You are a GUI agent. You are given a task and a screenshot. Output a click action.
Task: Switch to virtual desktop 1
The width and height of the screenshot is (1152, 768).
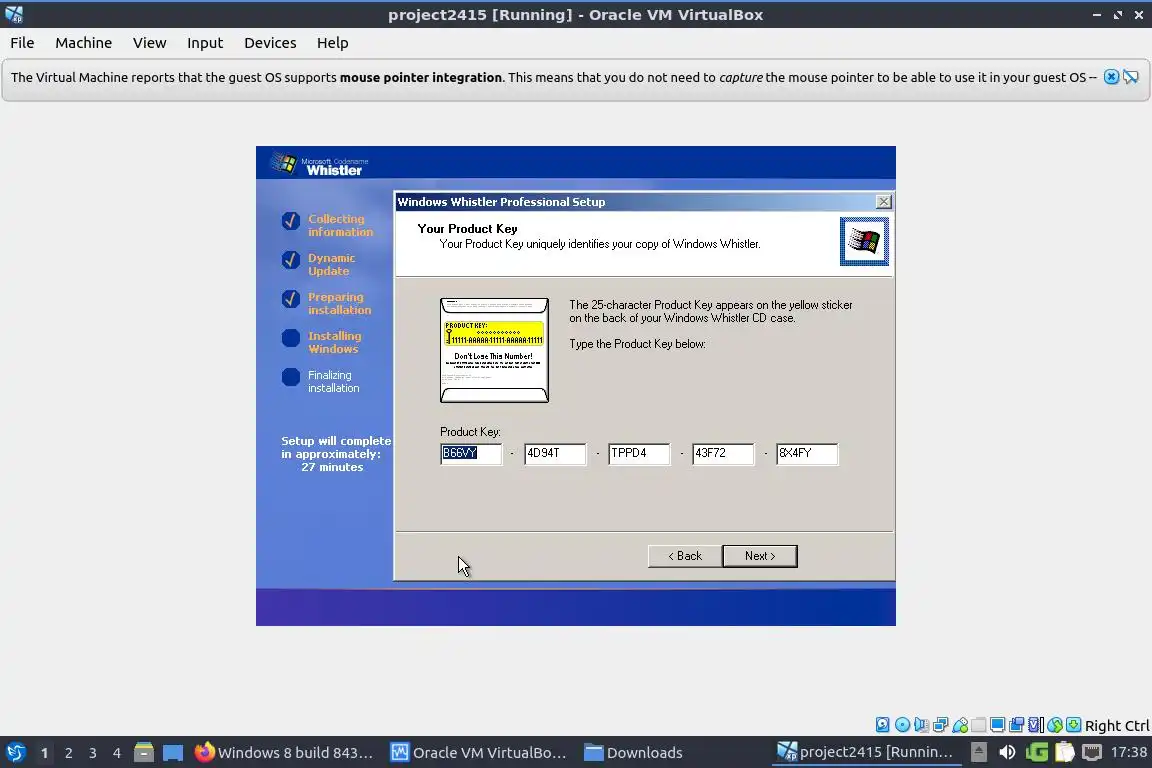pos(44,753)
